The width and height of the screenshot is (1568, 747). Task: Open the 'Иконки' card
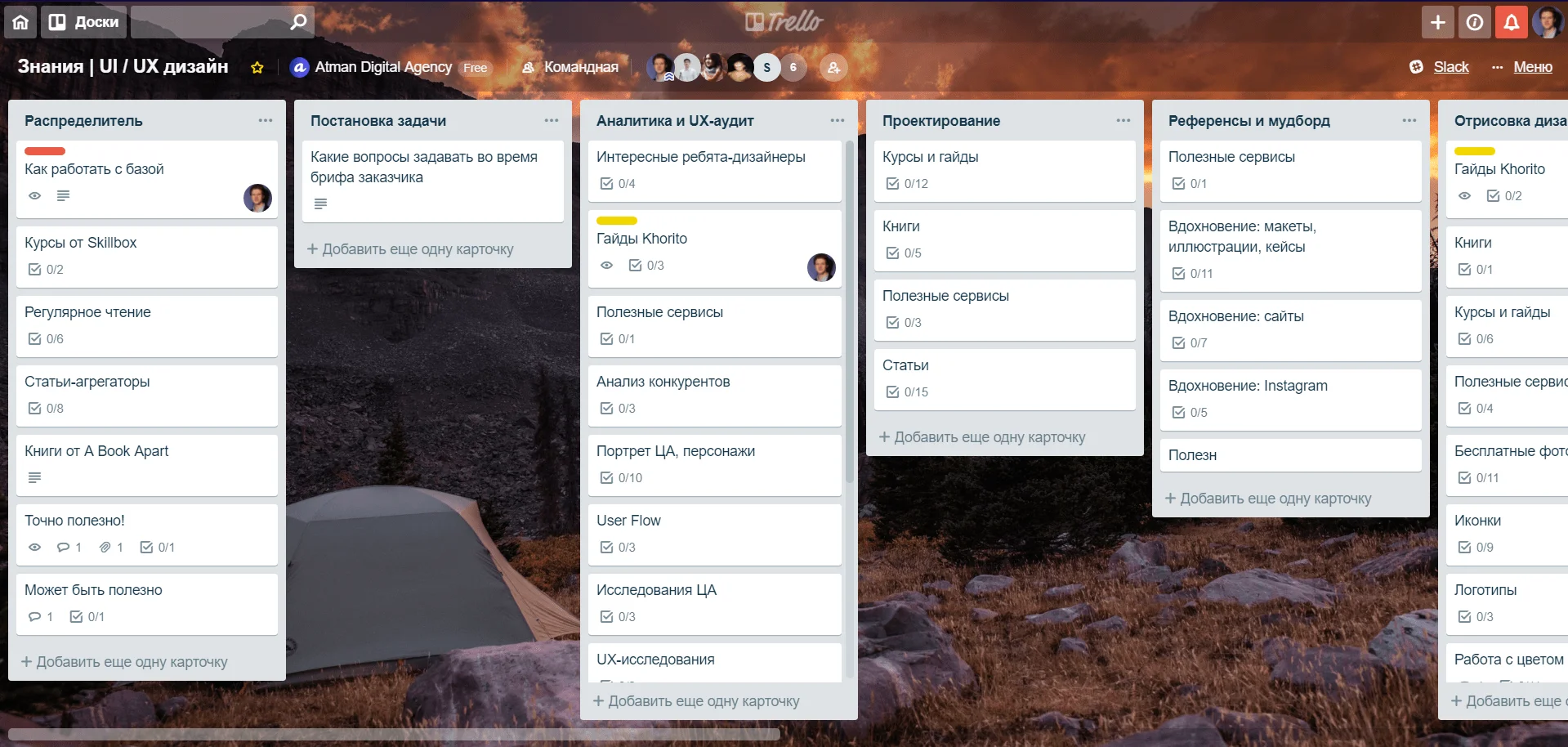coord(1507,535)
